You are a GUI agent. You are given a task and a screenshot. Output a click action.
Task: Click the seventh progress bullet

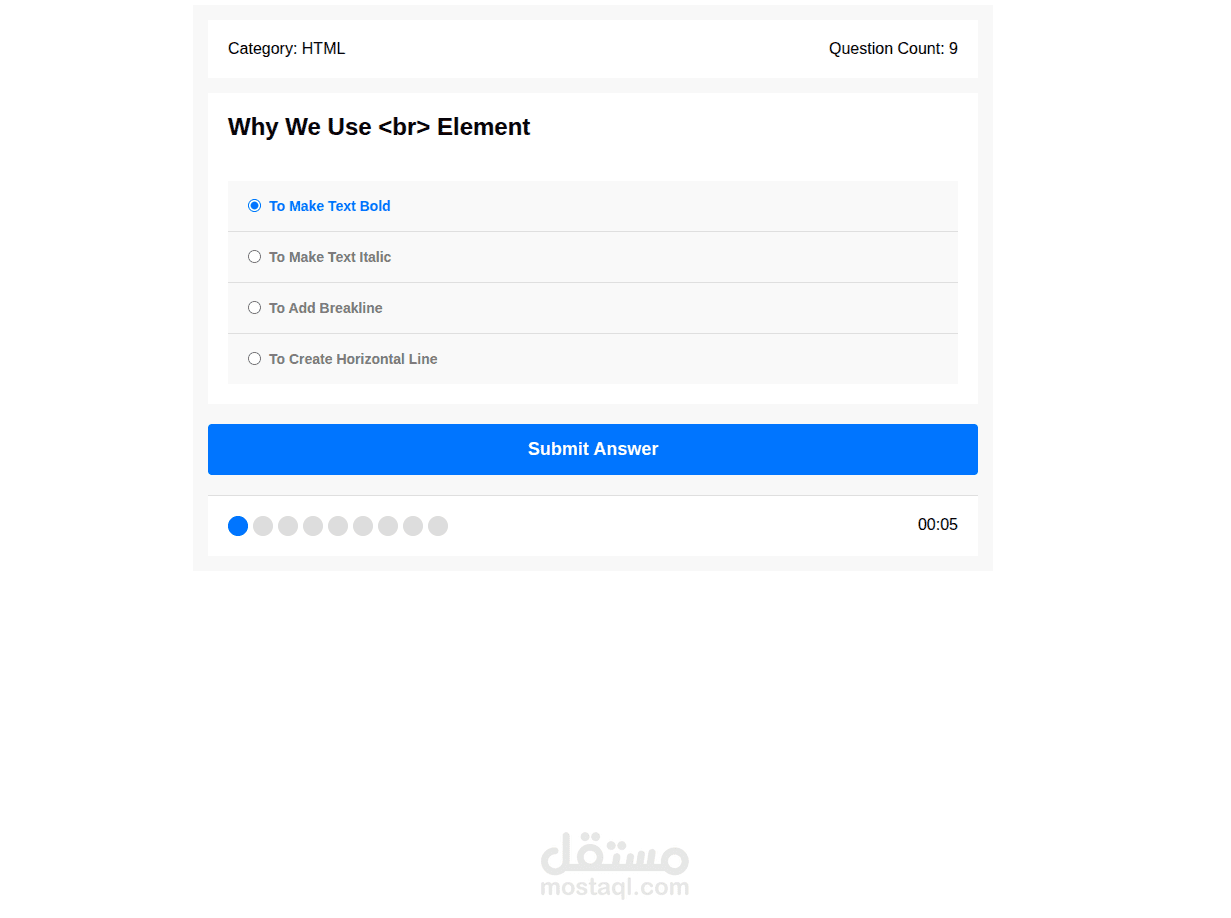(x=388, y=526)
